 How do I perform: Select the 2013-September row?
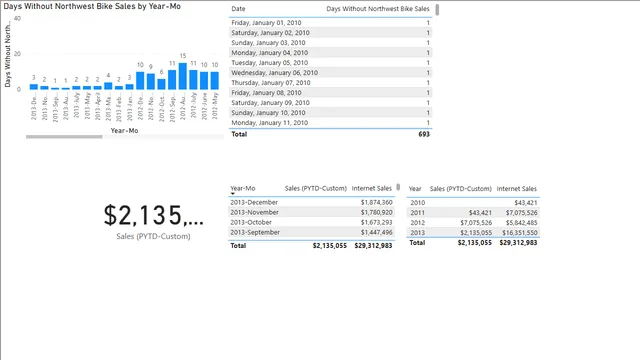click(x=311, y=232)
